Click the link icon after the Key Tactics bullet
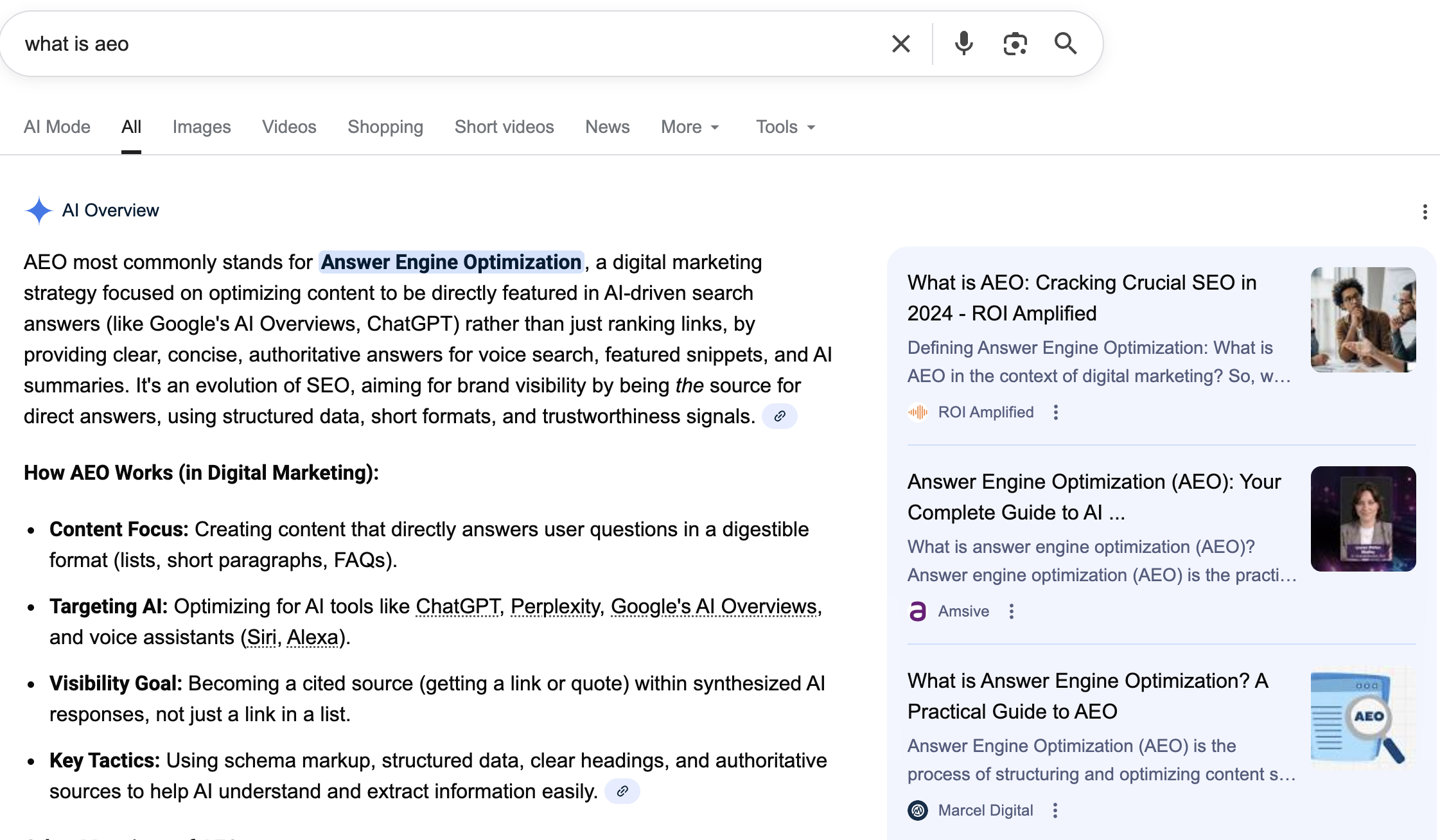This screenshot has height=840, width=1440. [x=621, y=792]
